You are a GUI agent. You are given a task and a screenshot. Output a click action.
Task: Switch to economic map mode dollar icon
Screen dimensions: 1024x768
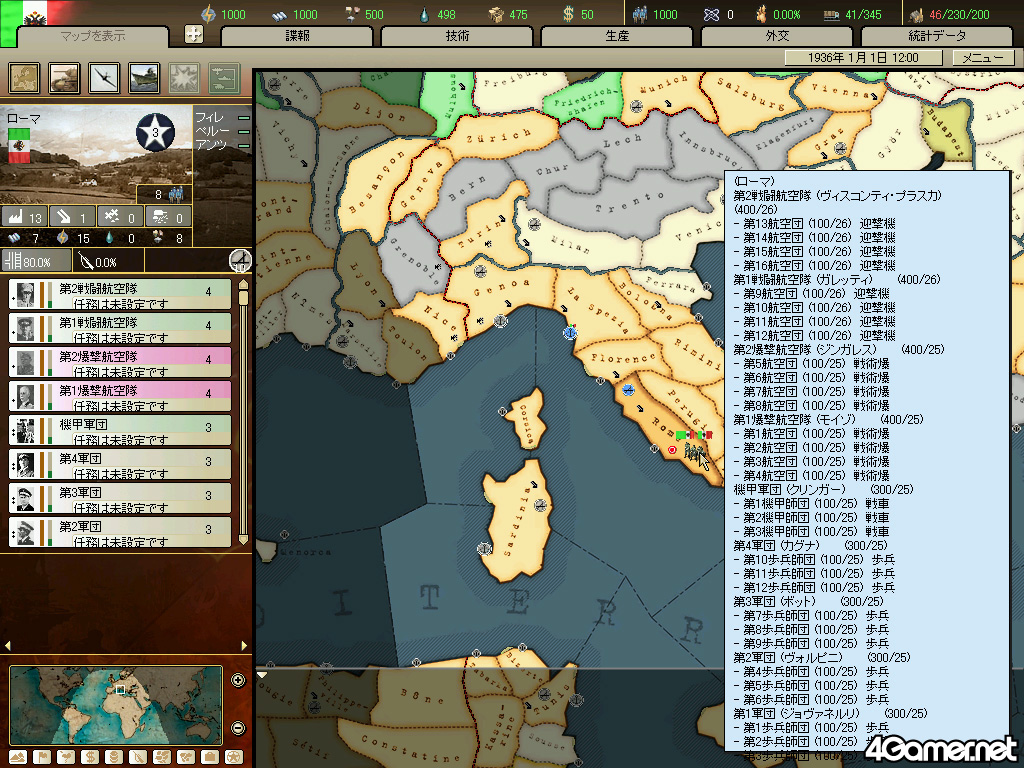pyautogui.click(x=89, y=757)
